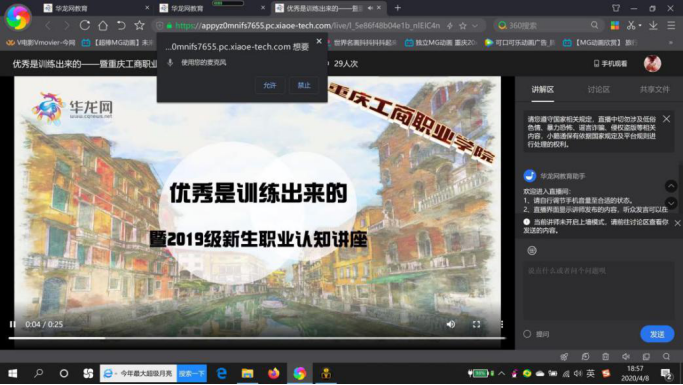Pause the video playback
The height and width of the screenshot is (385, 683).
pos(13,324)
